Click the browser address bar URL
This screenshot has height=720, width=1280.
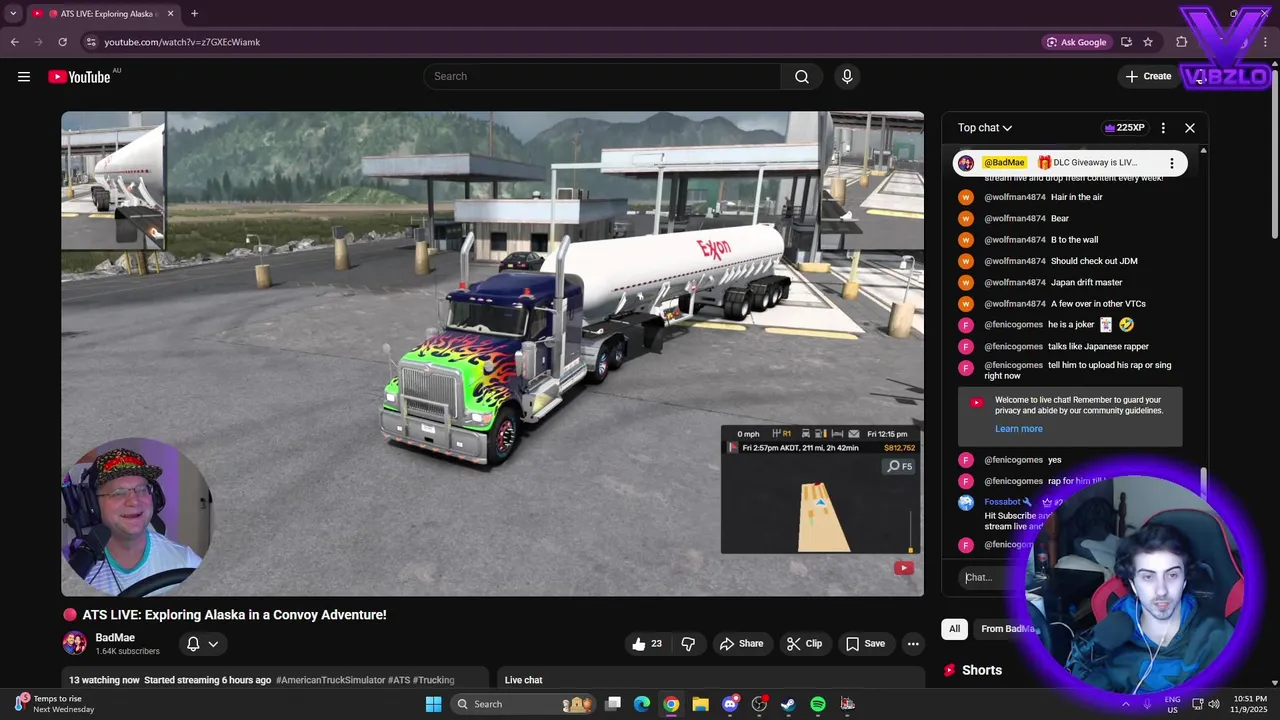(182, 42)
